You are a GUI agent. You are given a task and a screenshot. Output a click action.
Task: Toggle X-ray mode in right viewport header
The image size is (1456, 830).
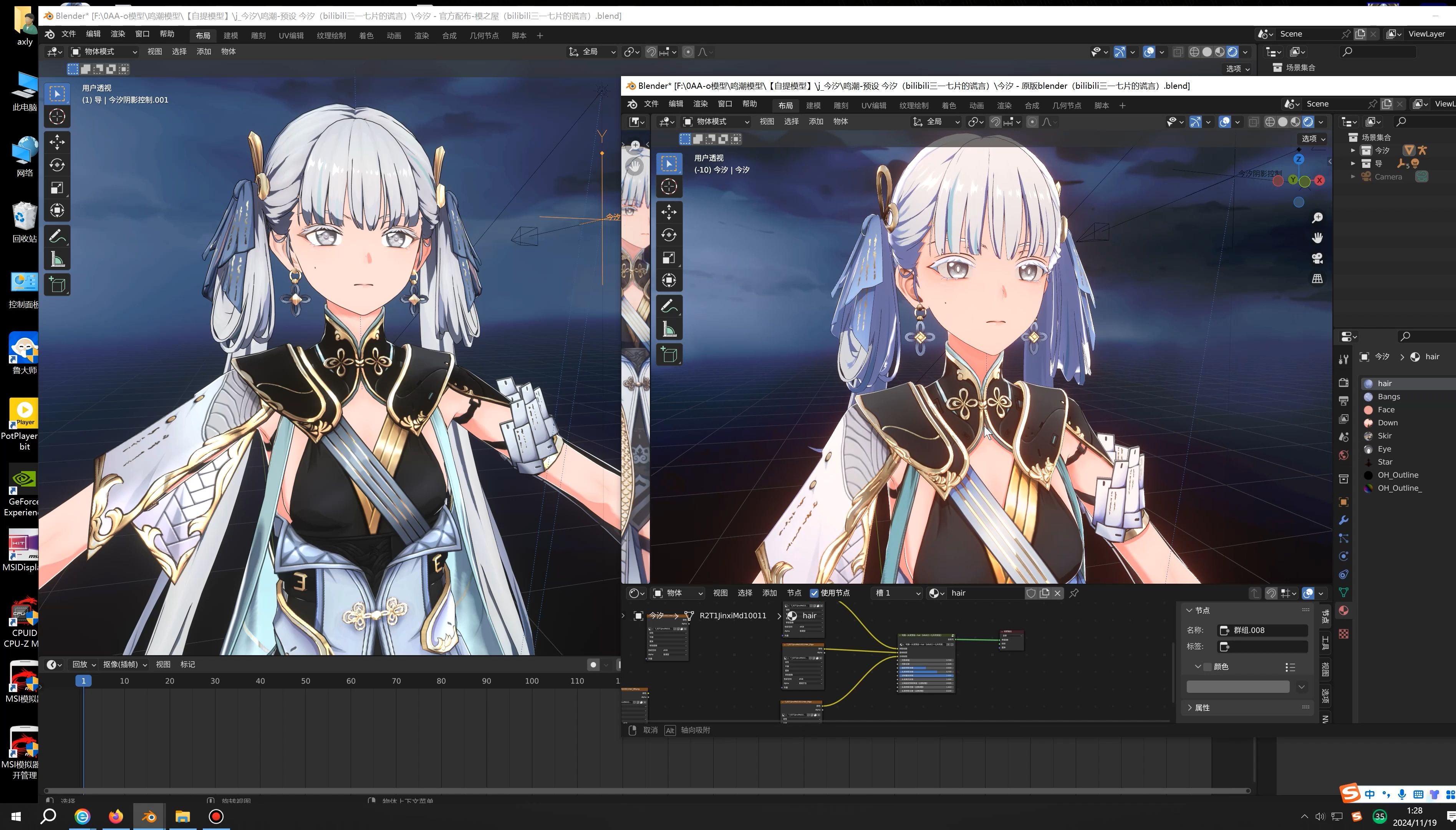[1253, 122]
